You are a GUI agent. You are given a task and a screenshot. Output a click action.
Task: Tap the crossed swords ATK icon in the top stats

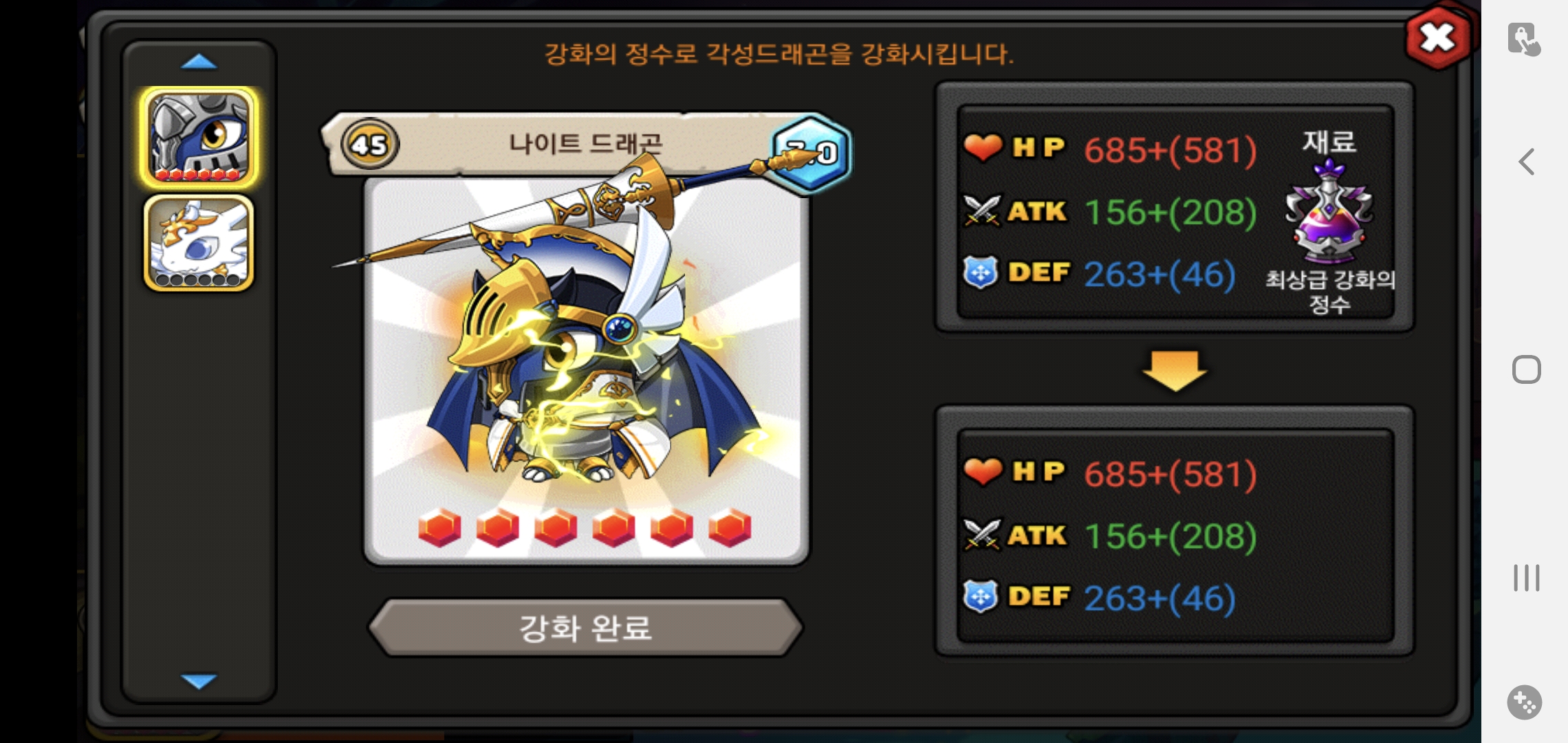pos(981,211)
